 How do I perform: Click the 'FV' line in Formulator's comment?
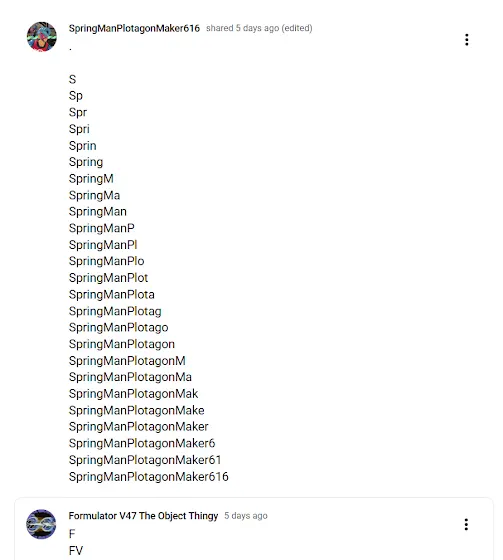[x=76, y=551]
